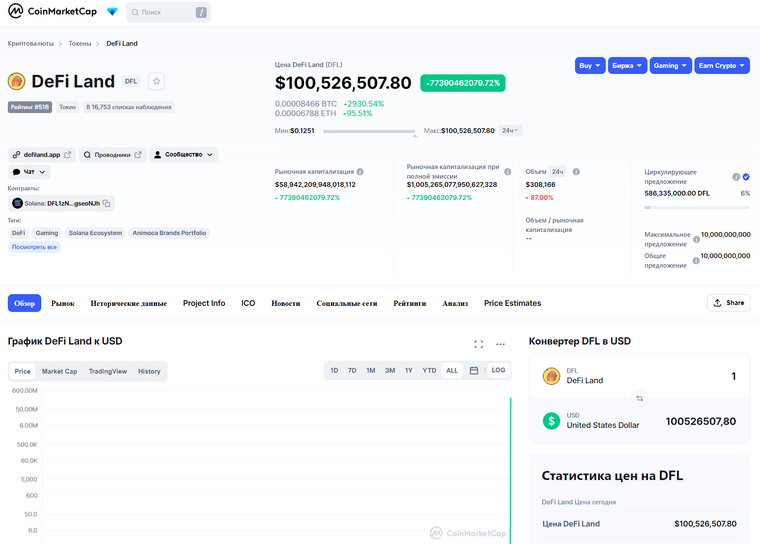
Task: Set chart range to 1D
Action: [334, 370]
